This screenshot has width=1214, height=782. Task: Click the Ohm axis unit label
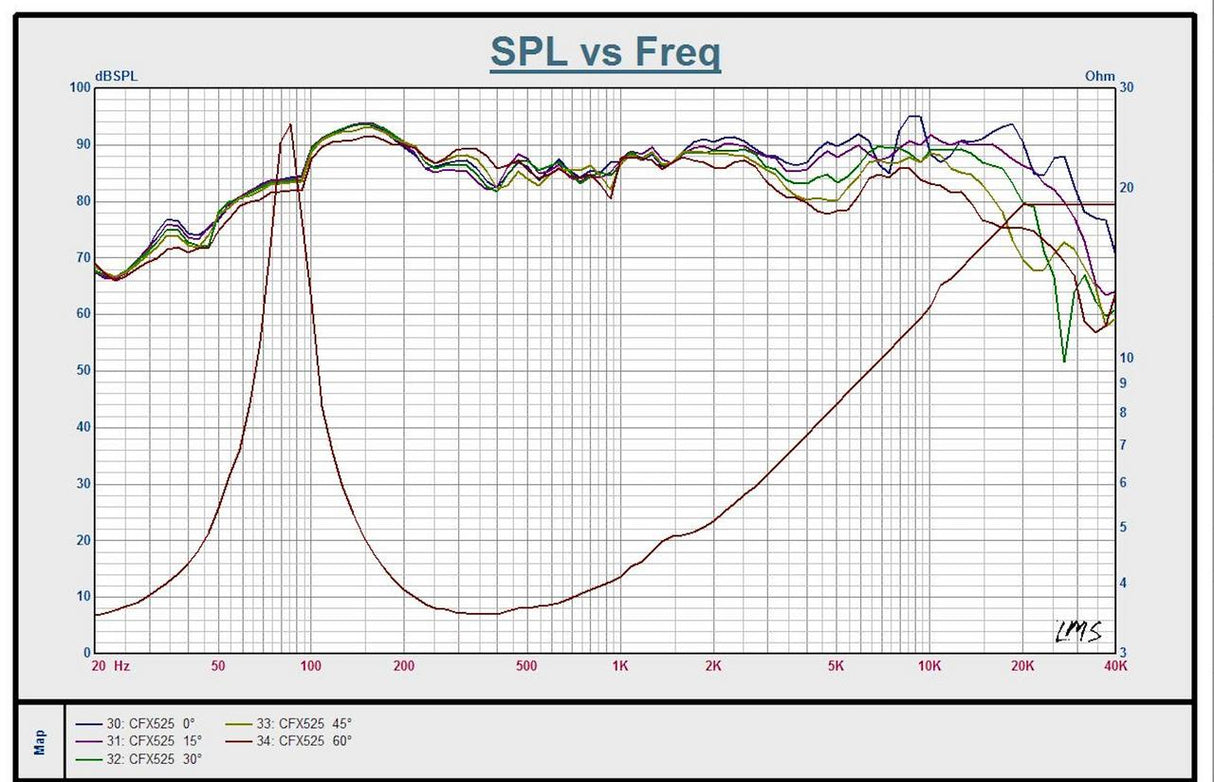coord(1098,76)
